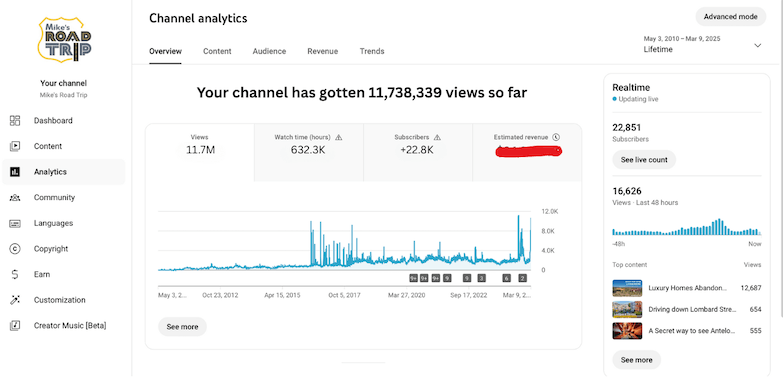783x378 pixels.
Task: Select the Subscribers metric card
Action: [417, 152]
